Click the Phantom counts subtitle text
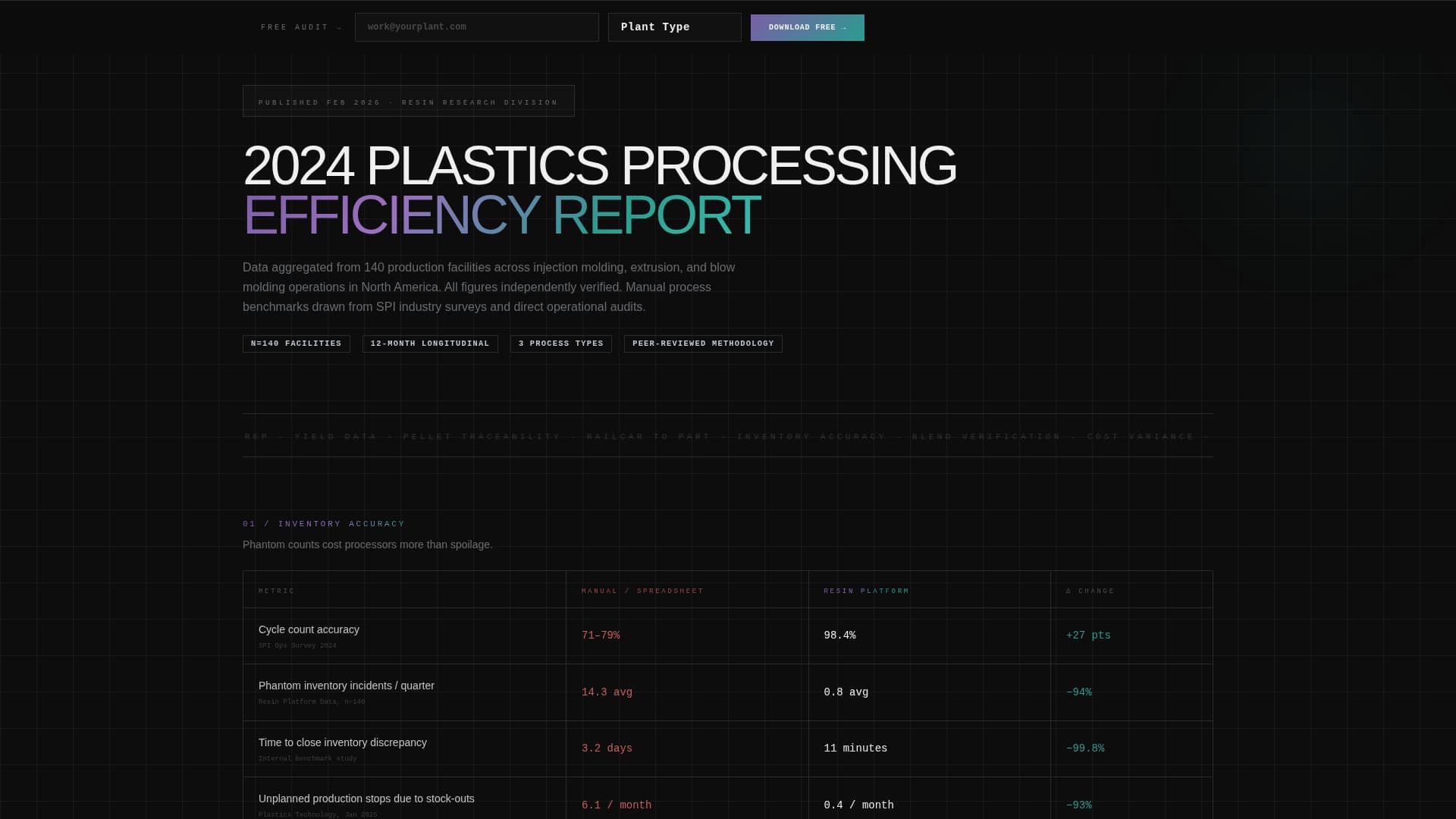 pos(367,544)
